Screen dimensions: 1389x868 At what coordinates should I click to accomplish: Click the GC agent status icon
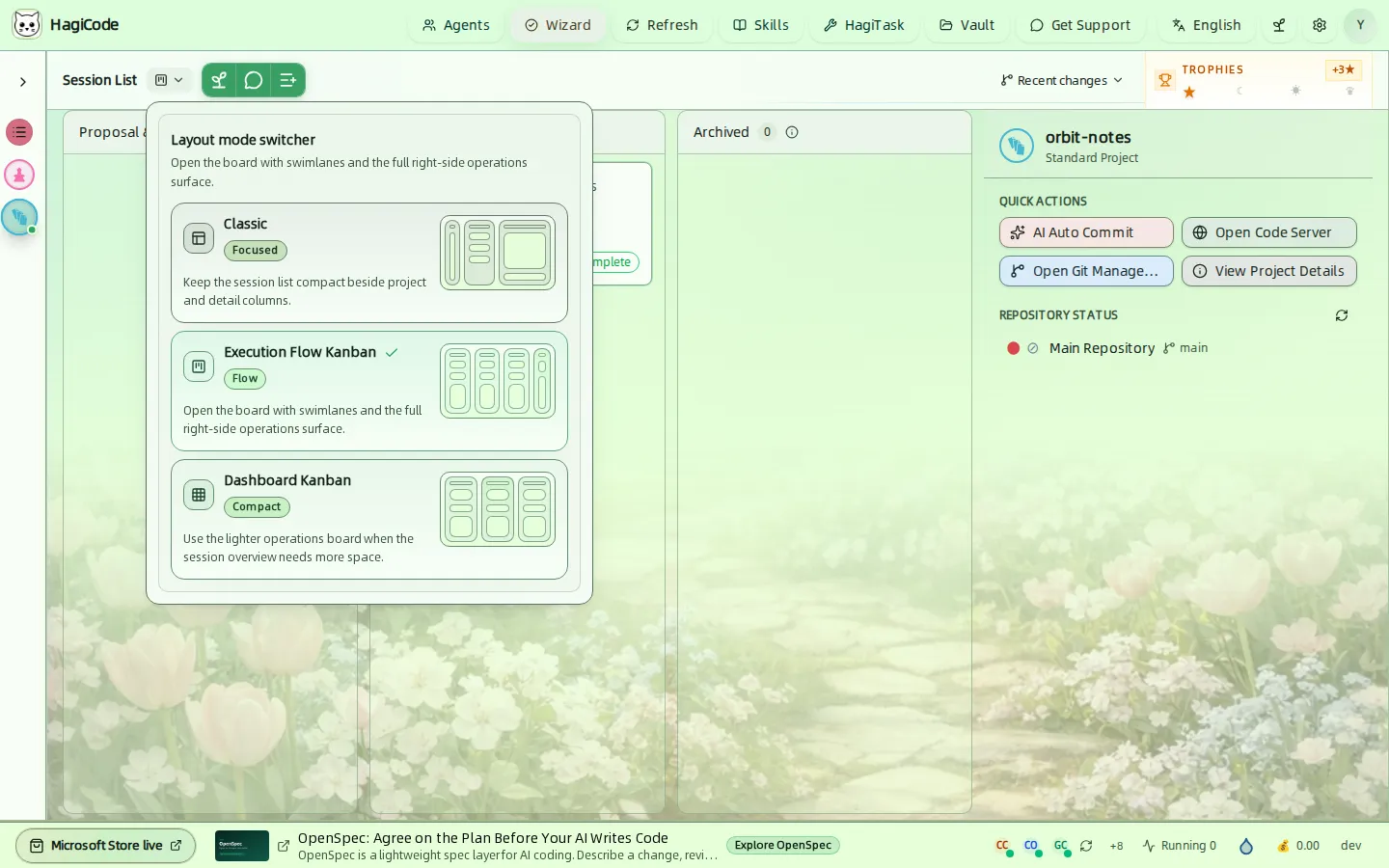click(1061, 846)
